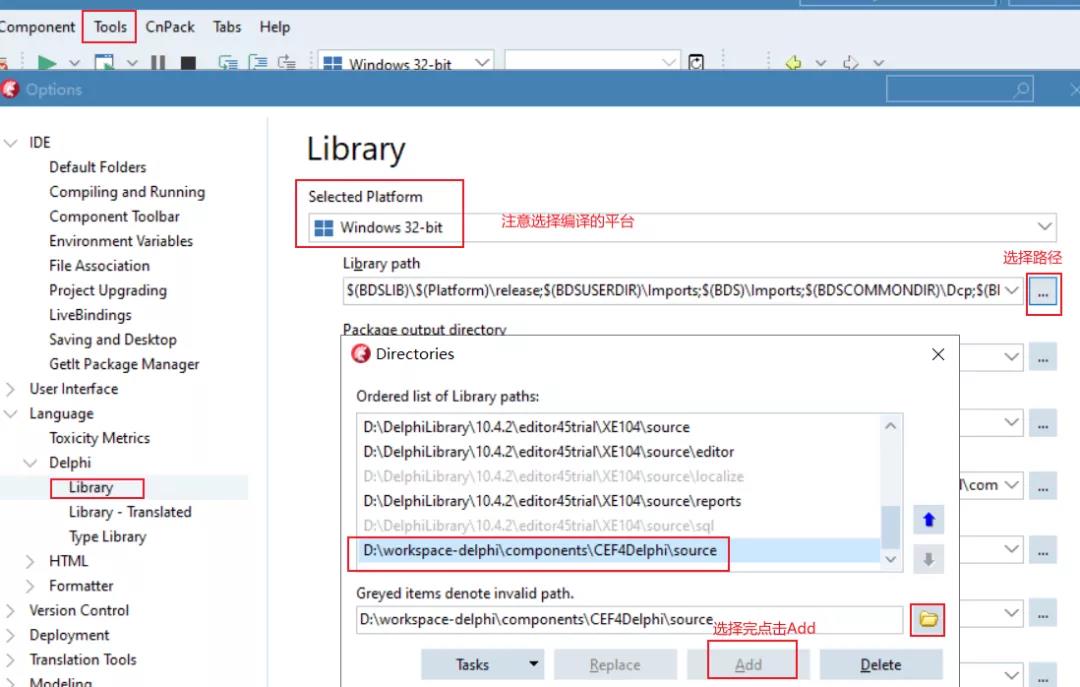Image resolution: width=1080 pixels, height=687 pixels.
Task: Open the Library path history dropdown arrow
Action: [x=1011, y=290]
